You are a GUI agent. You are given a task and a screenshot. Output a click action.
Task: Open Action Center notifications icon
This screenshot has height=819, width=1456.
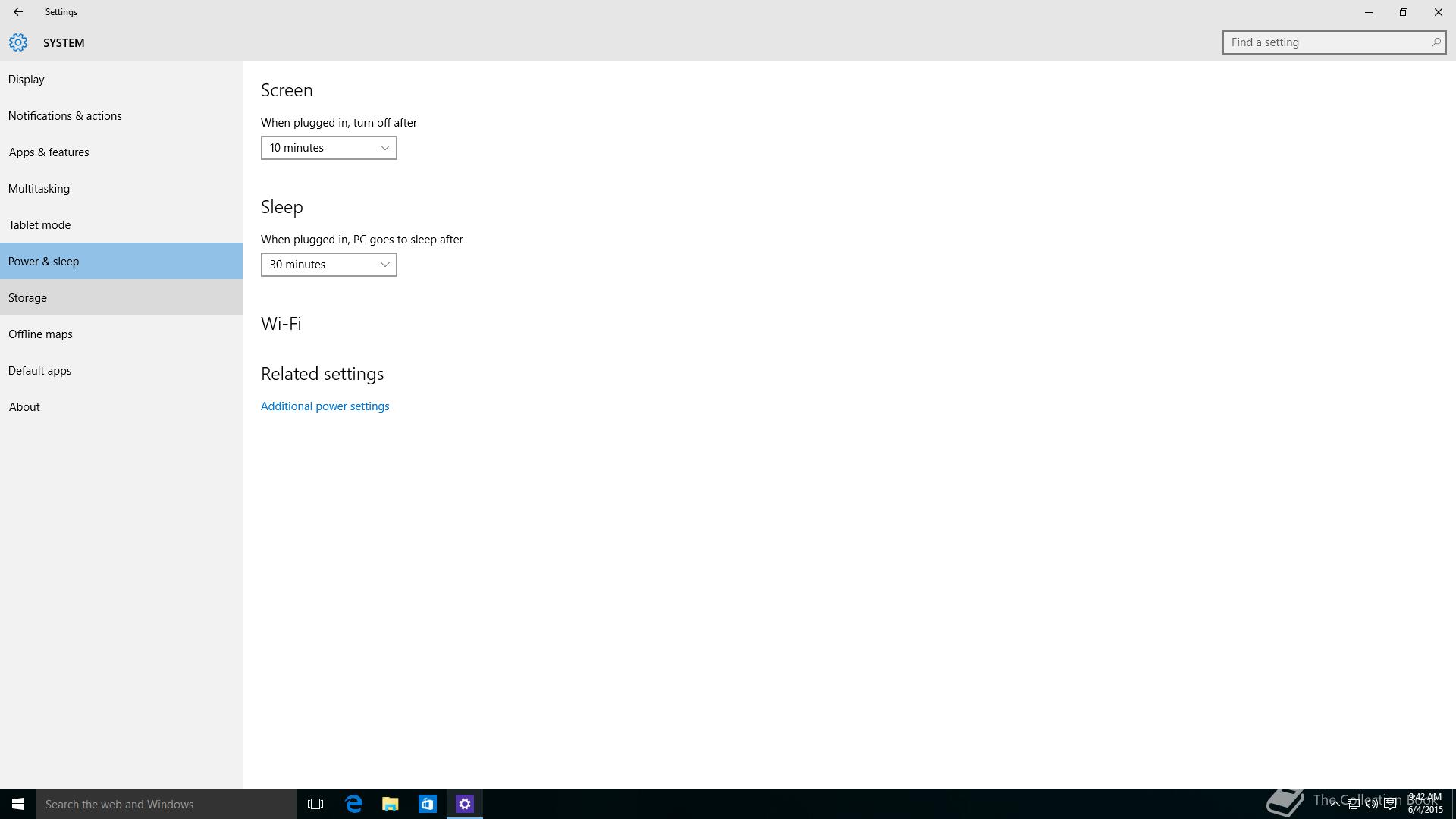1390,804
